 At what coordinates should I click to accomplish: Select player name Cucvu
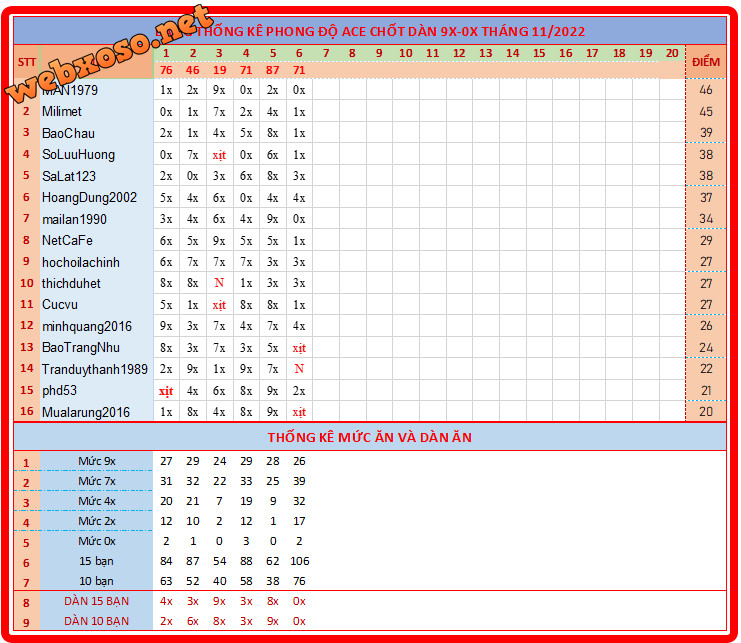point(60,305)
